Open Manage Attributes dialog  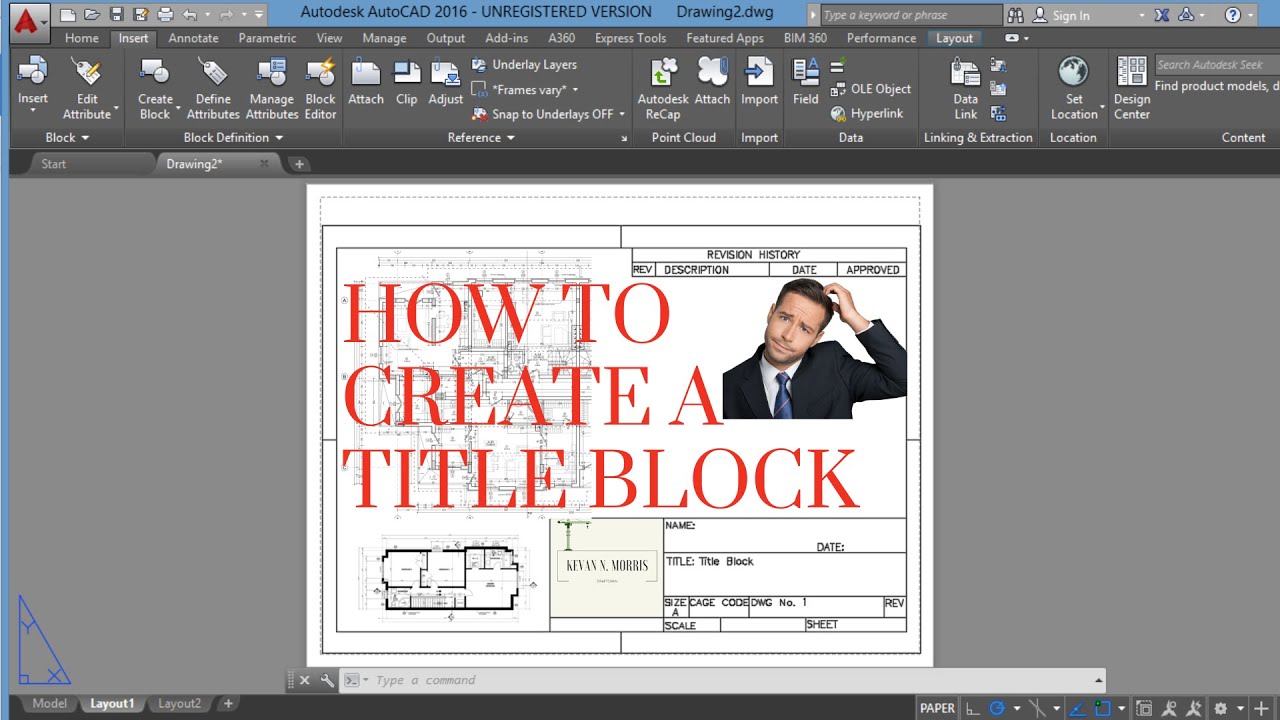click(x=271, y=88)
